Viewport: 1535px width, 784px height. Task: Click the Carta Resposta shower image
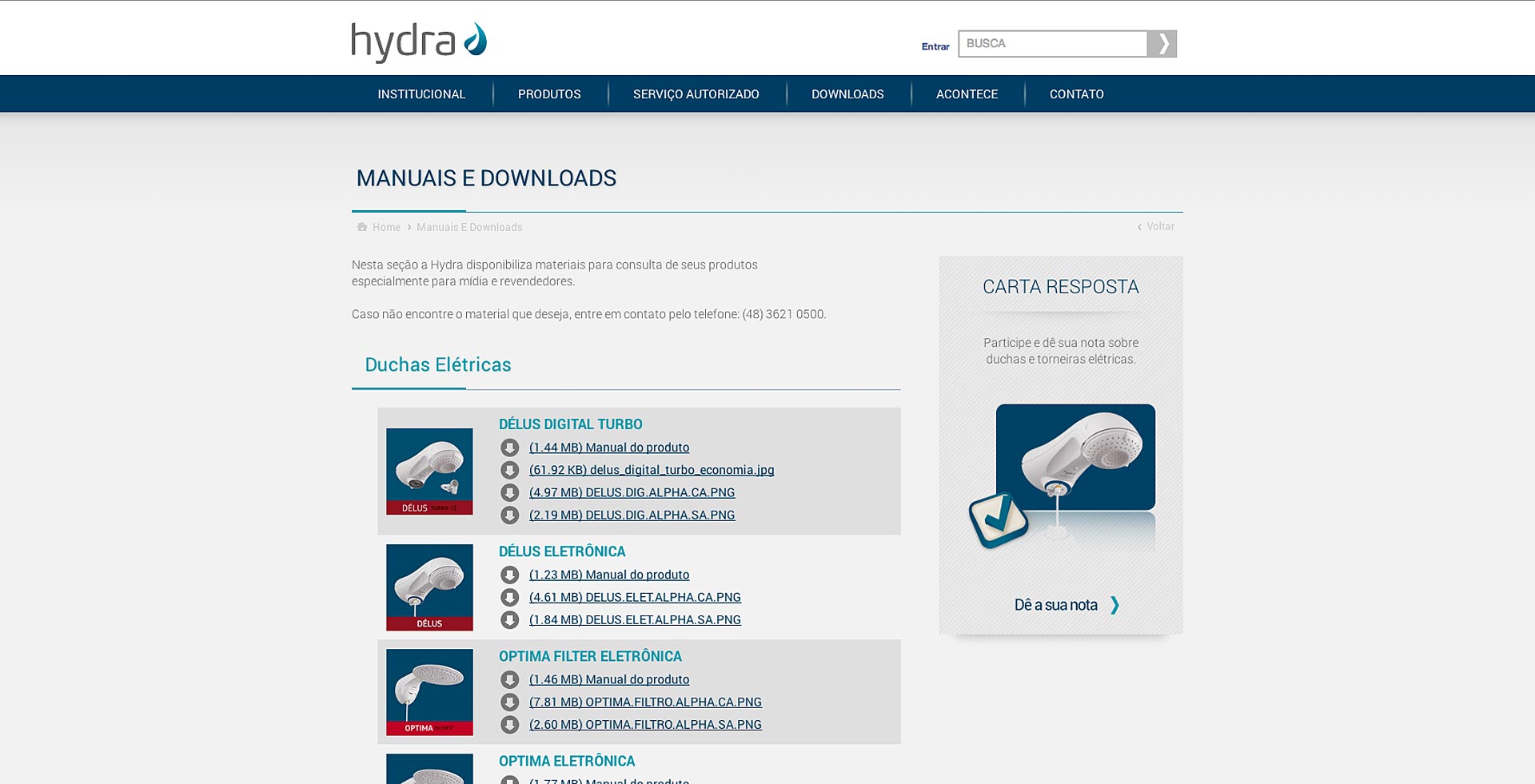pos(1075,457)
